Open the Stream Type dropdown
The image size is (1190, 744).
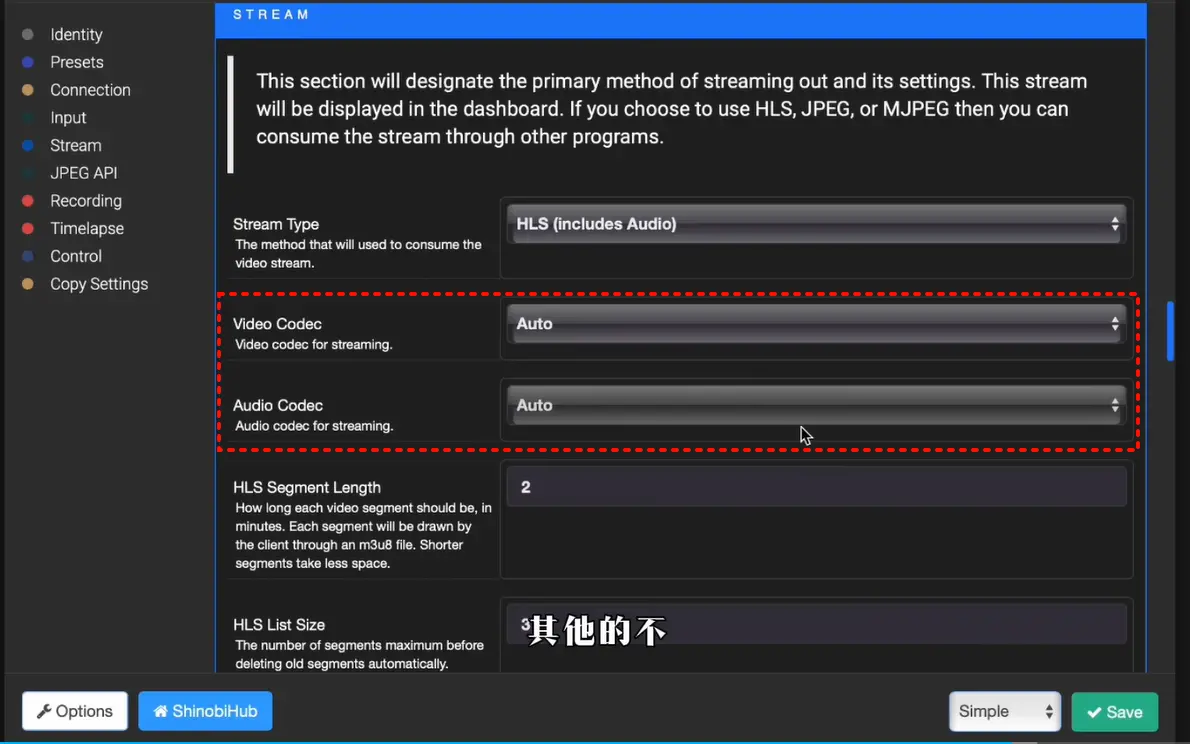pyautogui.click(x=816, y=224)
